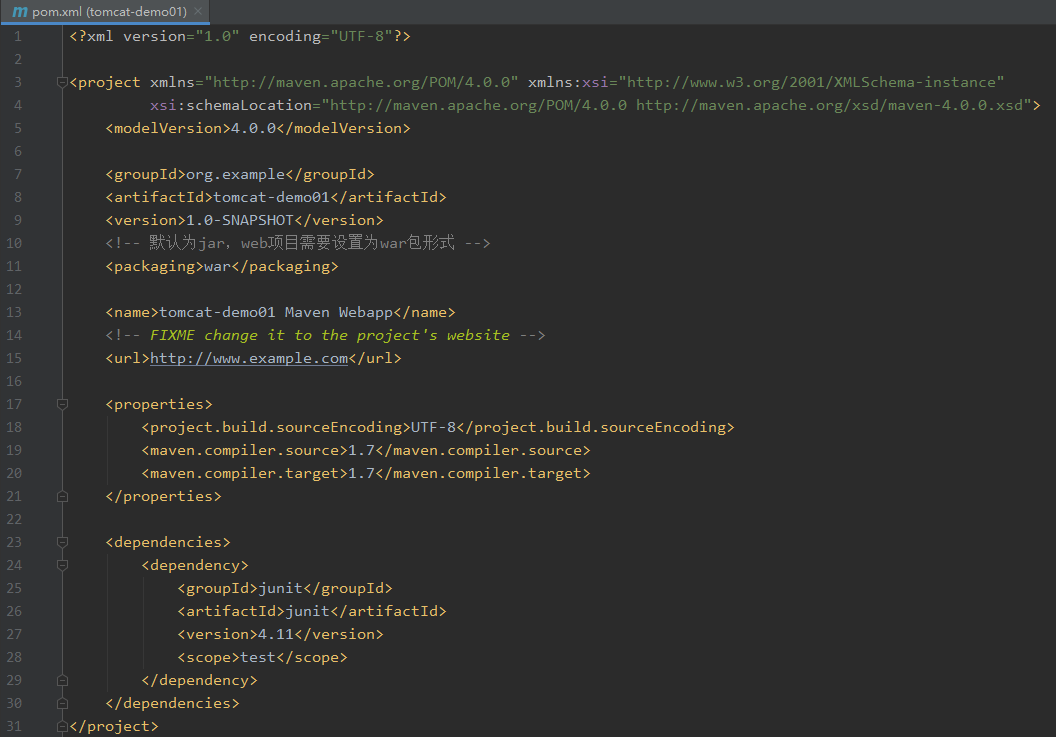Click the opening <dependencies> tag
1056x737 pixels.
(168, 542)
